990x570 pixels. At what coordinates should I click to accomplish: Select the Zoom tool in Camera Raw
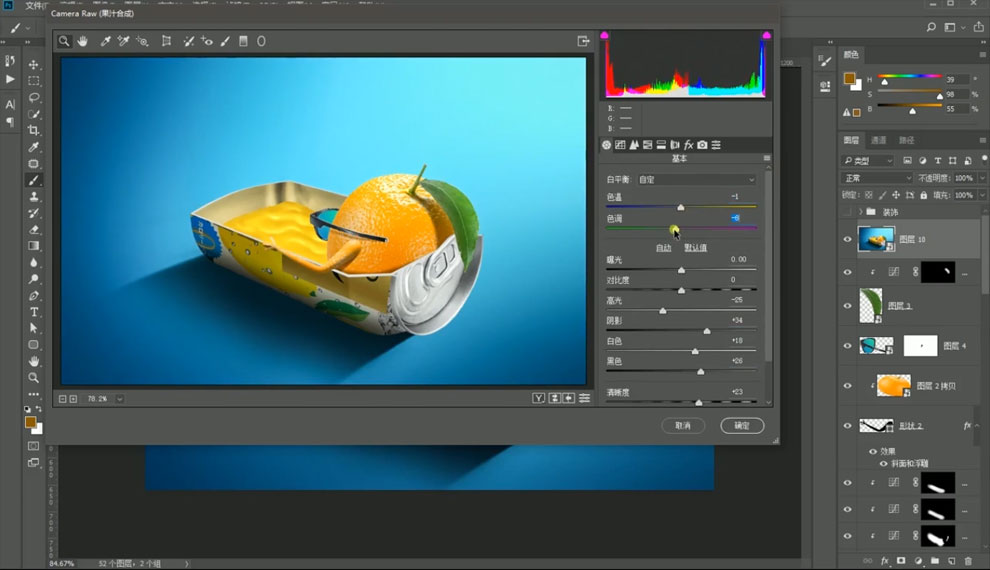pos(64,41)
